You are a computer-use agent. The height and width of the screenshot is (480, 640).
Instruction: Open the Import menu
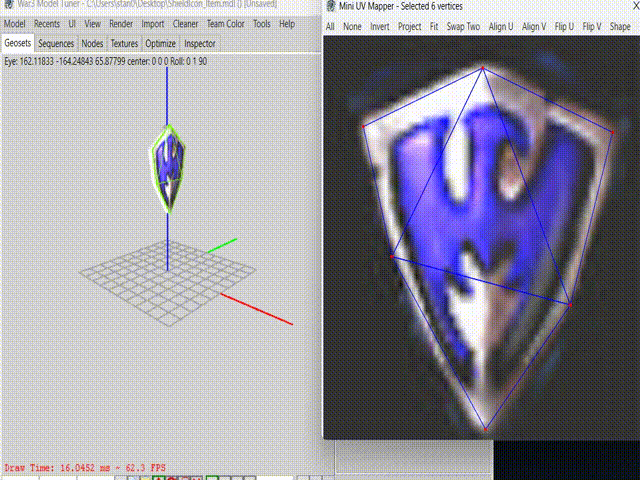pos(153,24)
